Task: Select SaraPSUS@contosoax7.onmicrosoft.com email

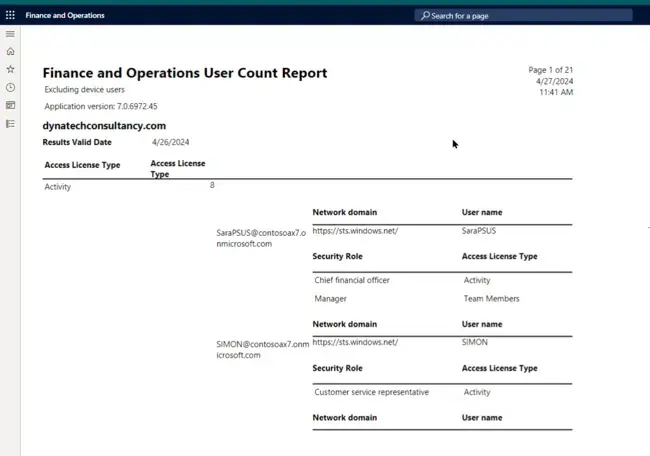Action: [261, 238]
